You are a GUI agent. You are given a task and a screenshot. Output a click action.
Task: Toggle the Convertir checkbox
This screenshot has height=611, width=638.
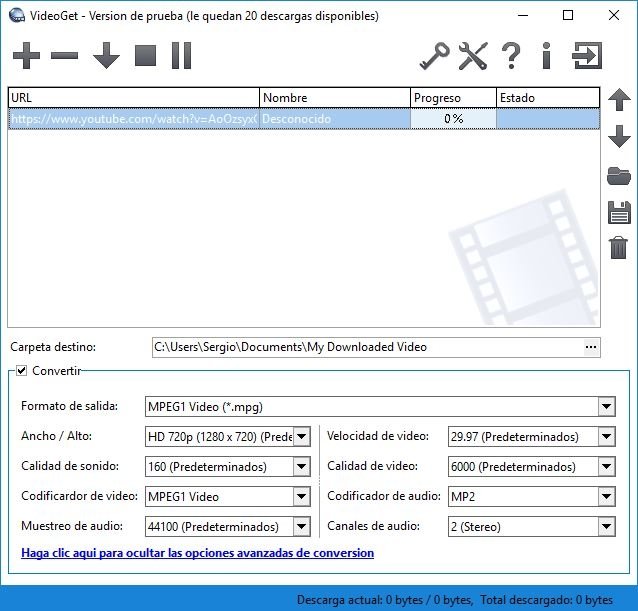[21, 371]
